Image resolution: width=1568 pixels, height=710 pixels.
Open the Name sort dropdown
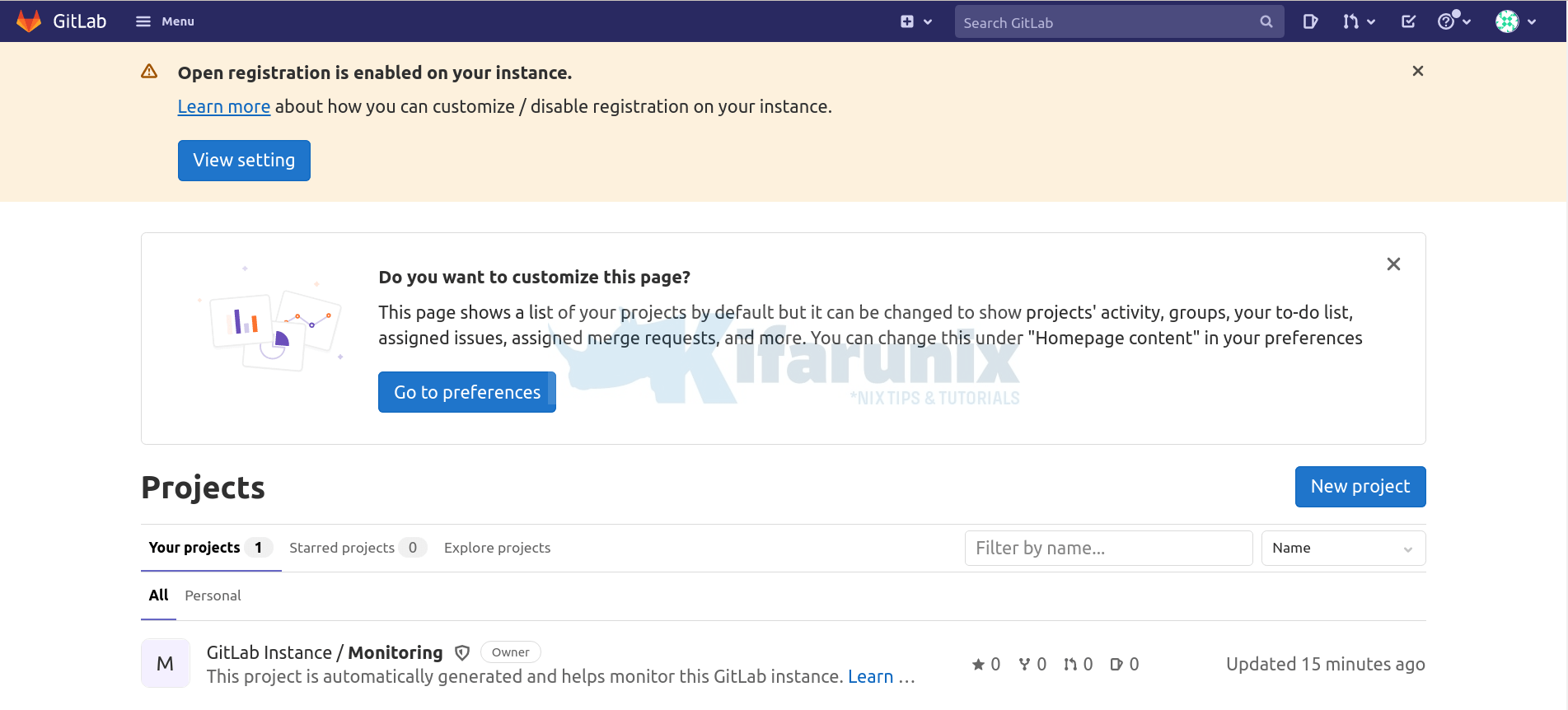pos(1343,548)
